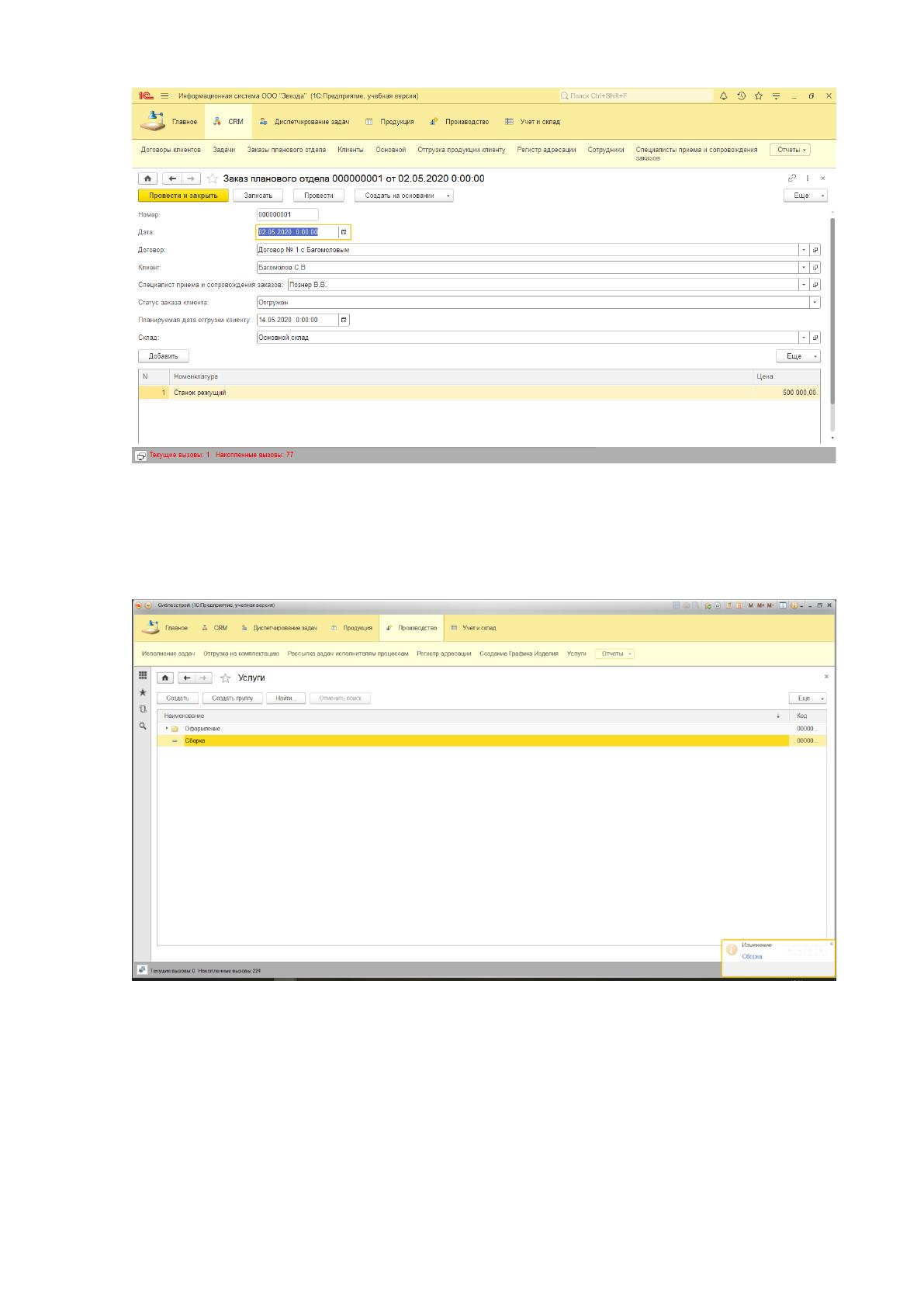Open the Сборка link in the notification popup

[x=752, y=957]
